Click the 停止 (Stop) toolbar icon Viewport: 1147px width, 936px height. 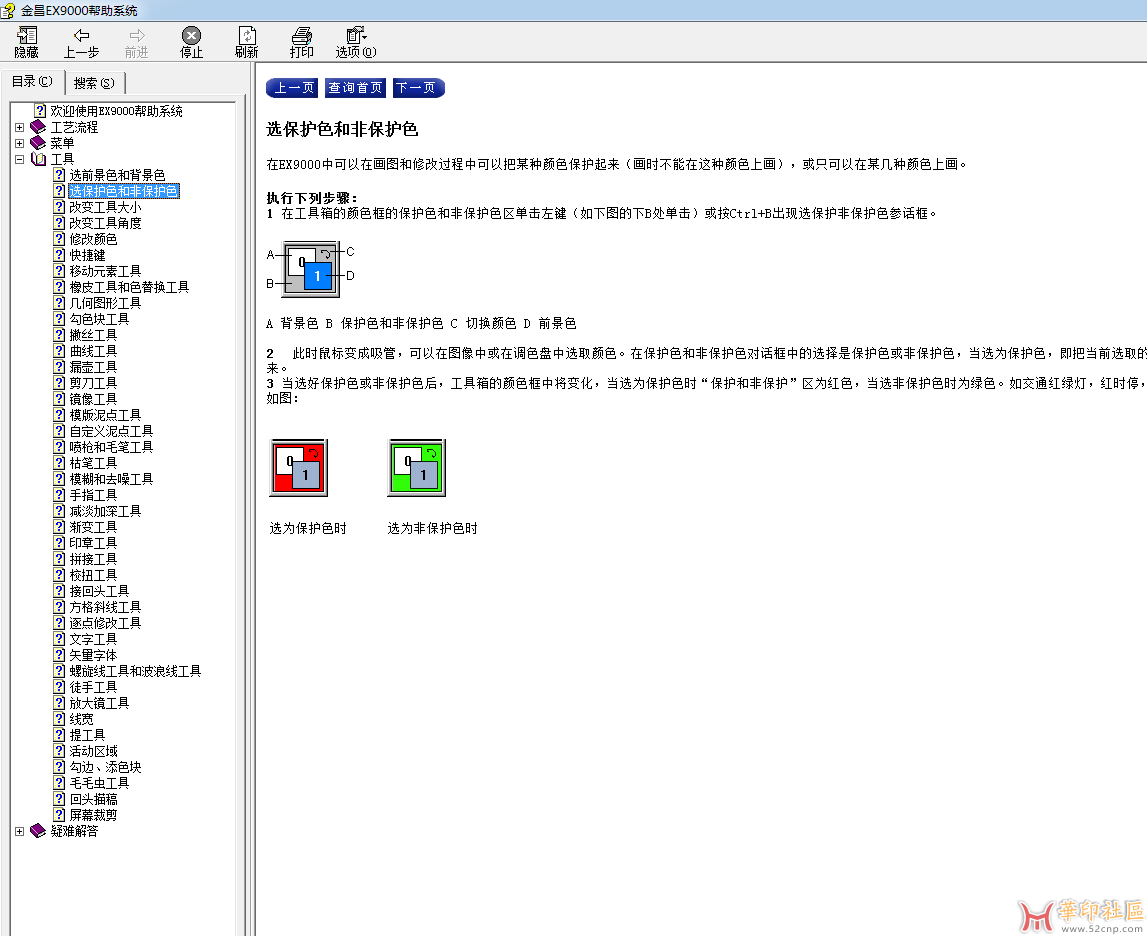pyautogui.click(x=191, y=42)
